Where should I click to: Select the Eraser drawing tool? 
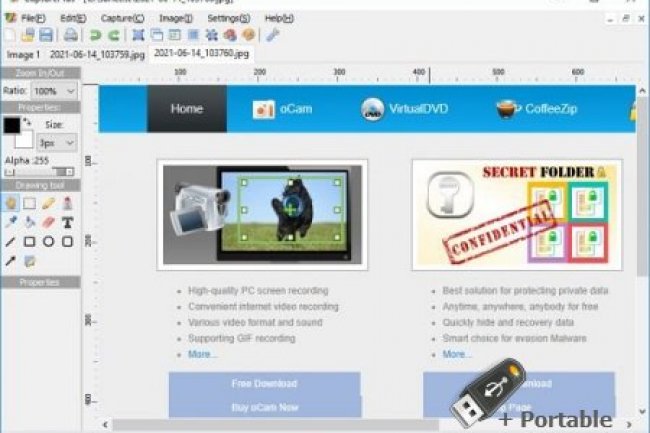(49, 222)
